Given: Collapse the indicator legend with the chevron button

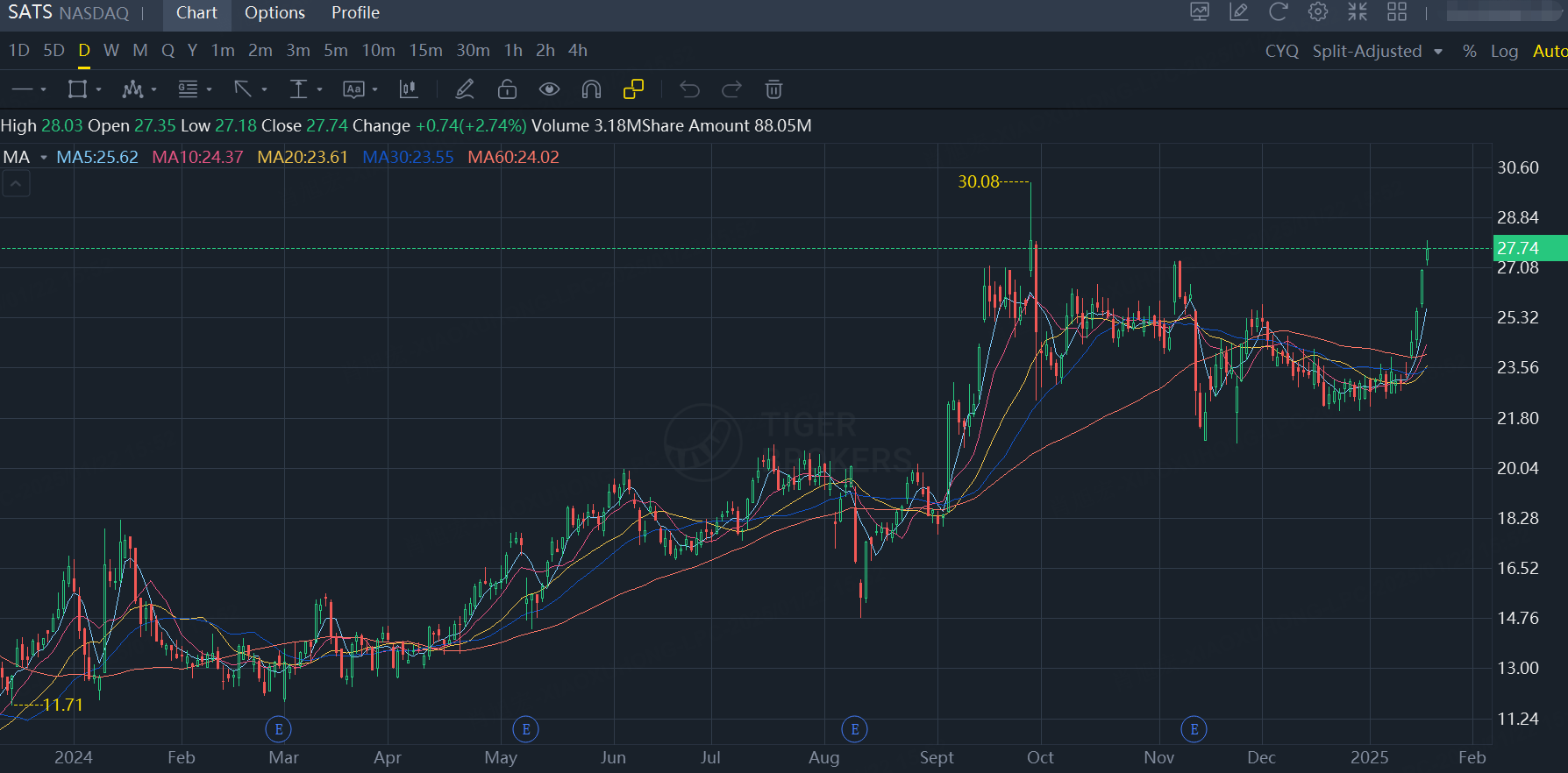Looking at the screenshot, I should tap(16, 184).
